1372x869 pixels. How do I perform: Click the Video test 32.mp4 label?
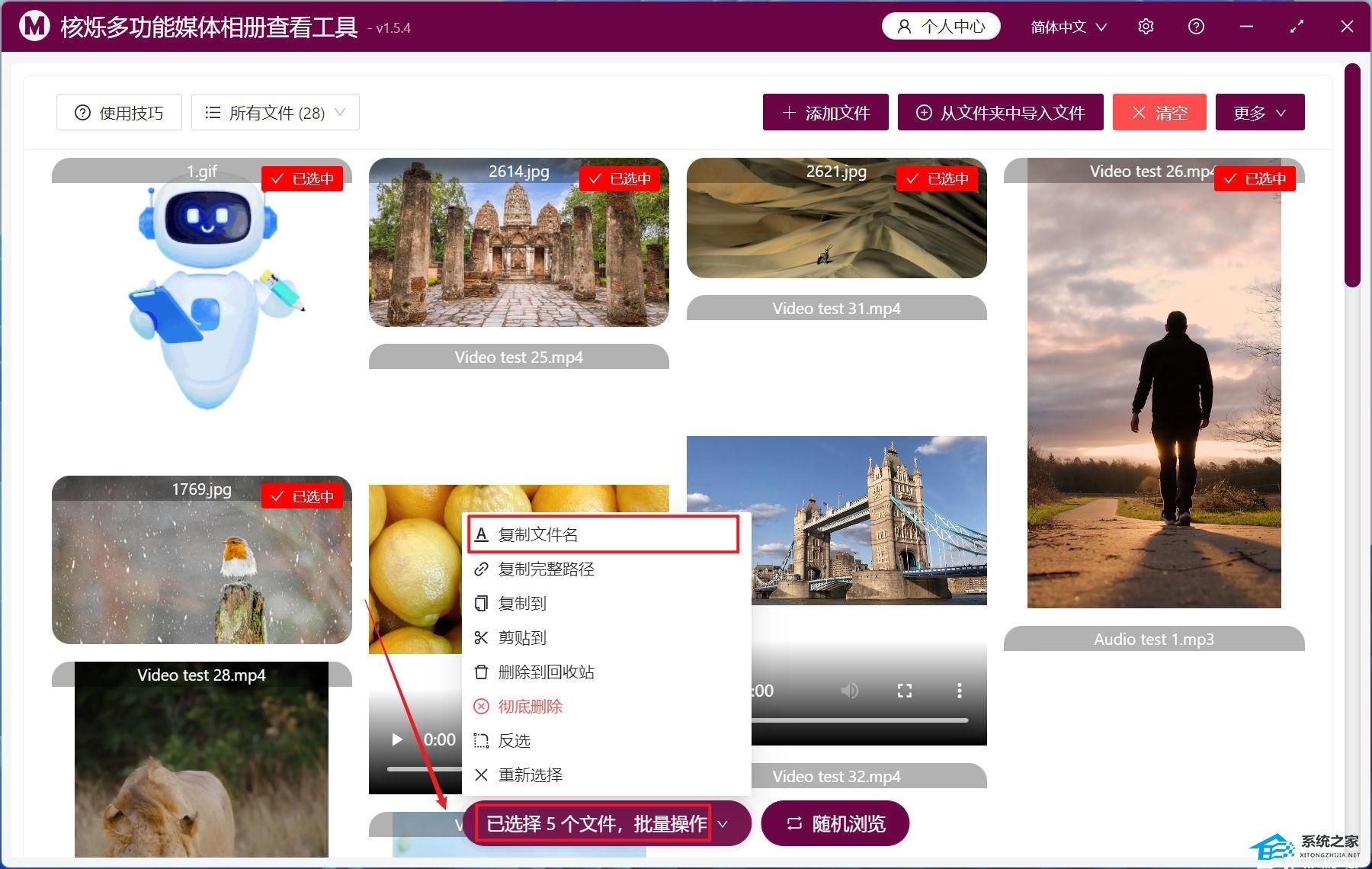click(x=836, y=776)
